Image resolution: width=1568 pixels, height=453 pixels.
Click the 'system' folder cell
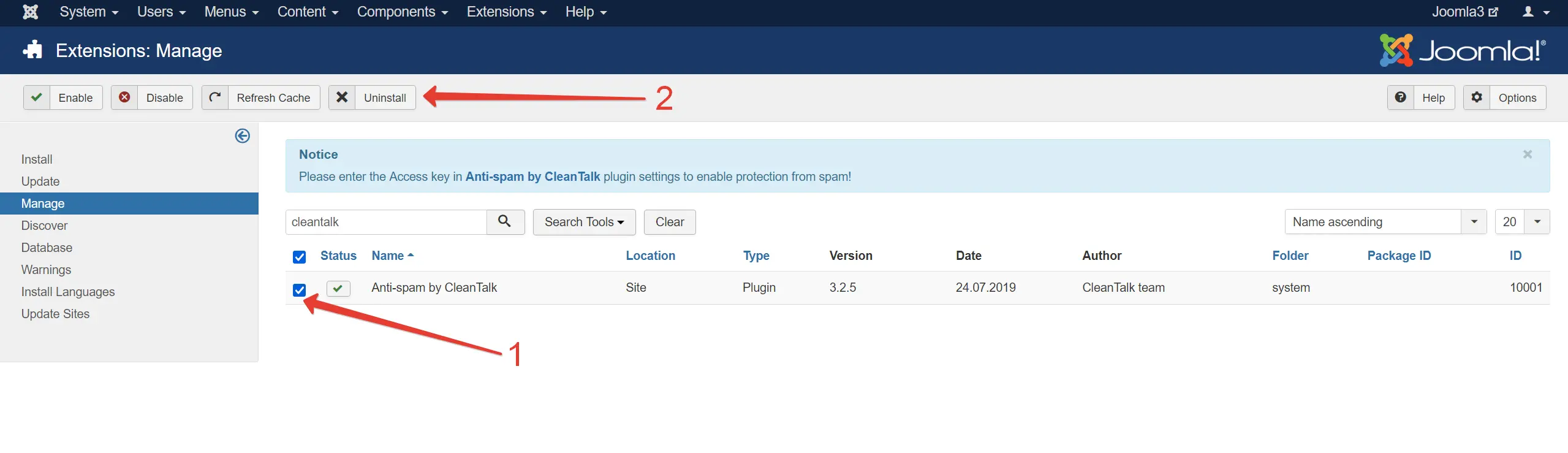(x=1291, y=287)
